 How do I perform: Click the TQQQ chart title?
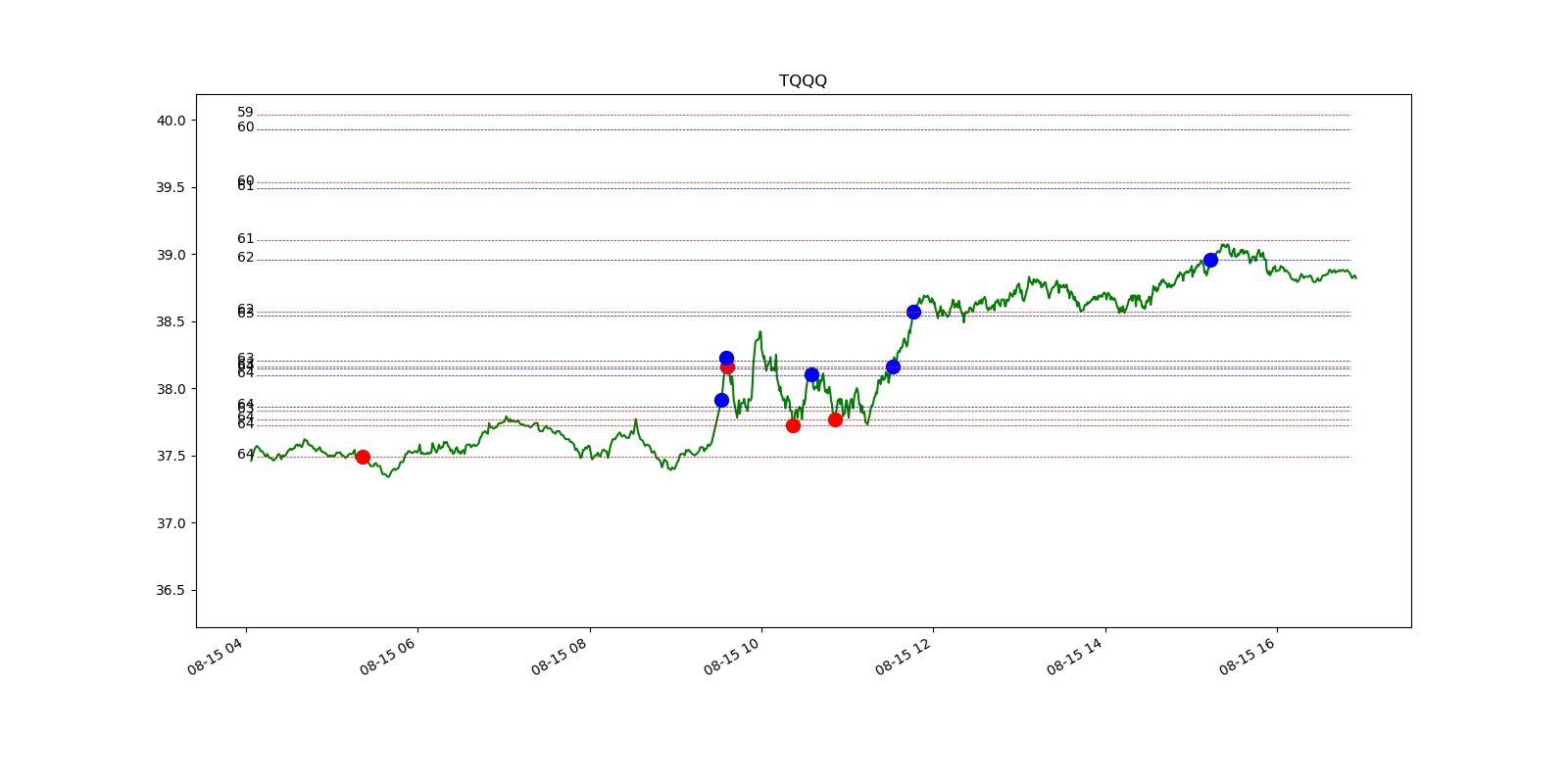803,80
